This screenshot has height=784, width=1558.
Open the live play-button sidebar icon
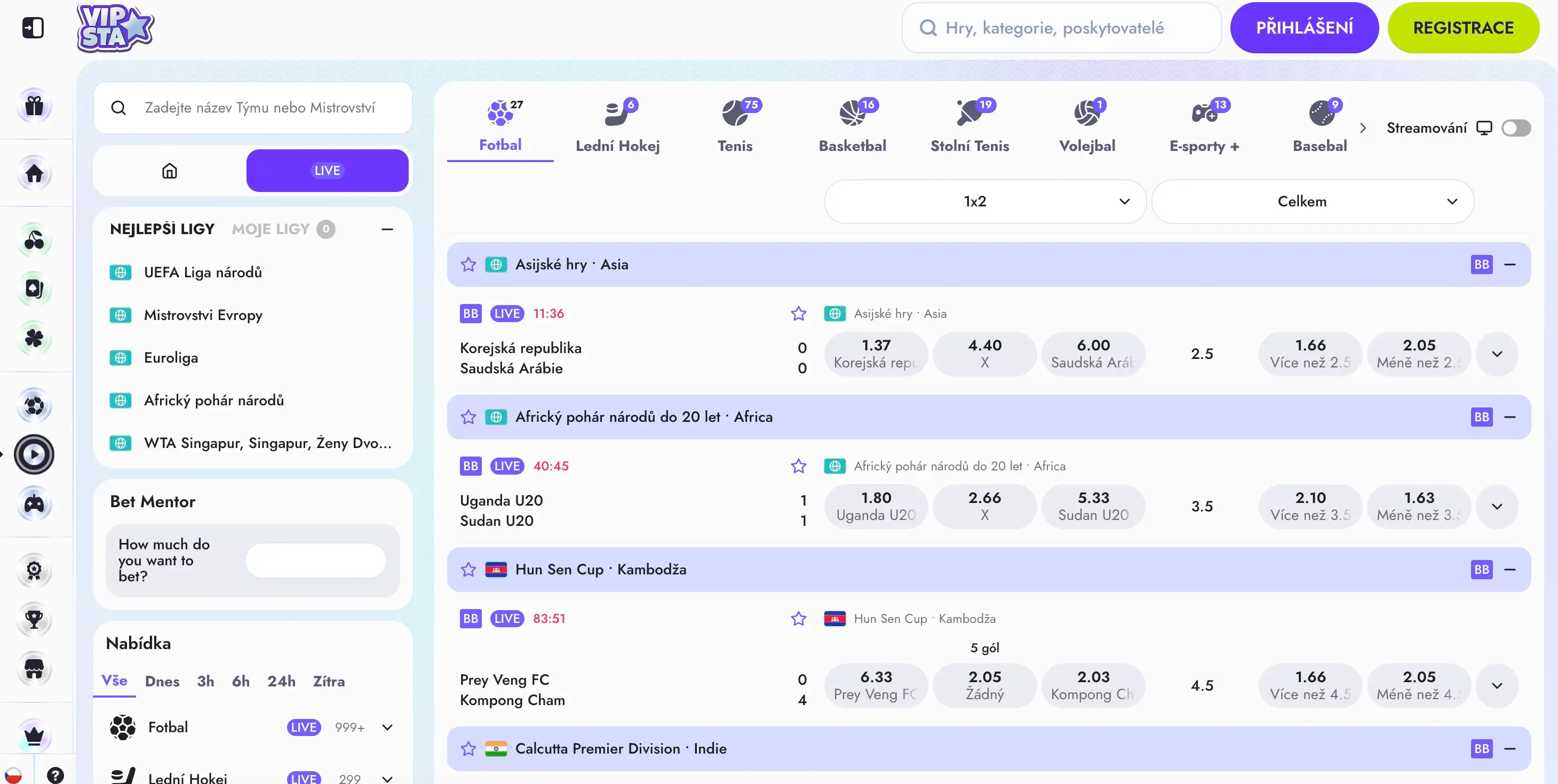click(35, 454)
